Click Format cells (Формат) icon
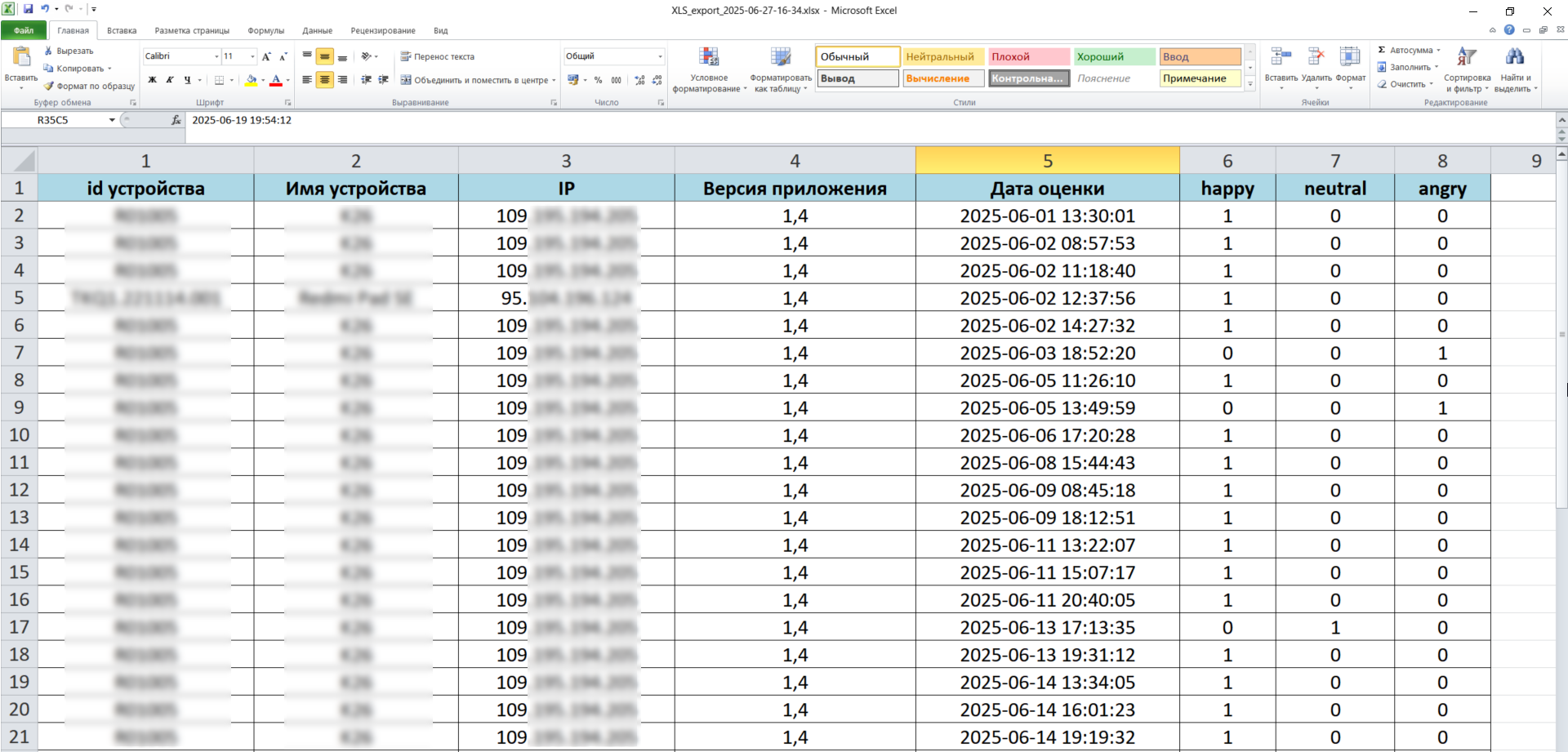This screenshot has height=752, width=1568. pyautogui.click(x=1350, y=56)
